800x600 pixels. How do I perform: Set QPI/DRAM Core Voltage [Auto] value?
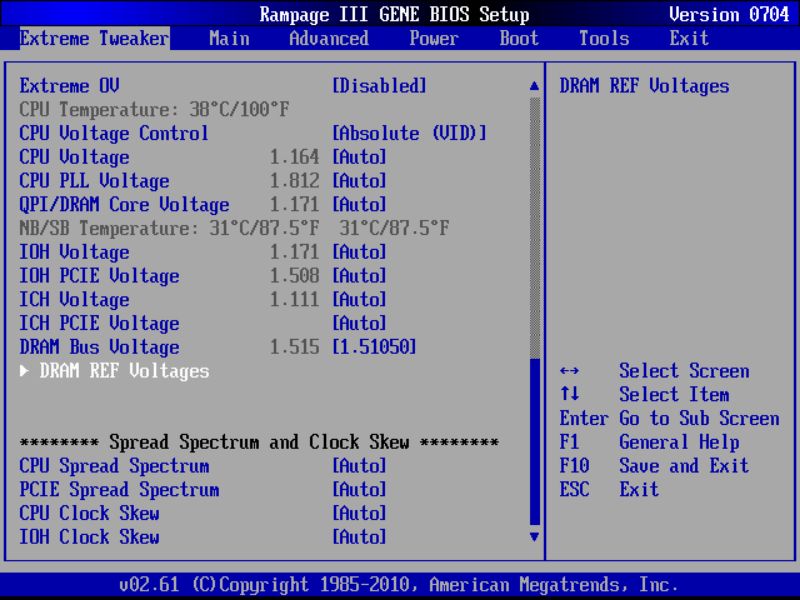pyautogui.click(x=359, y=205)
